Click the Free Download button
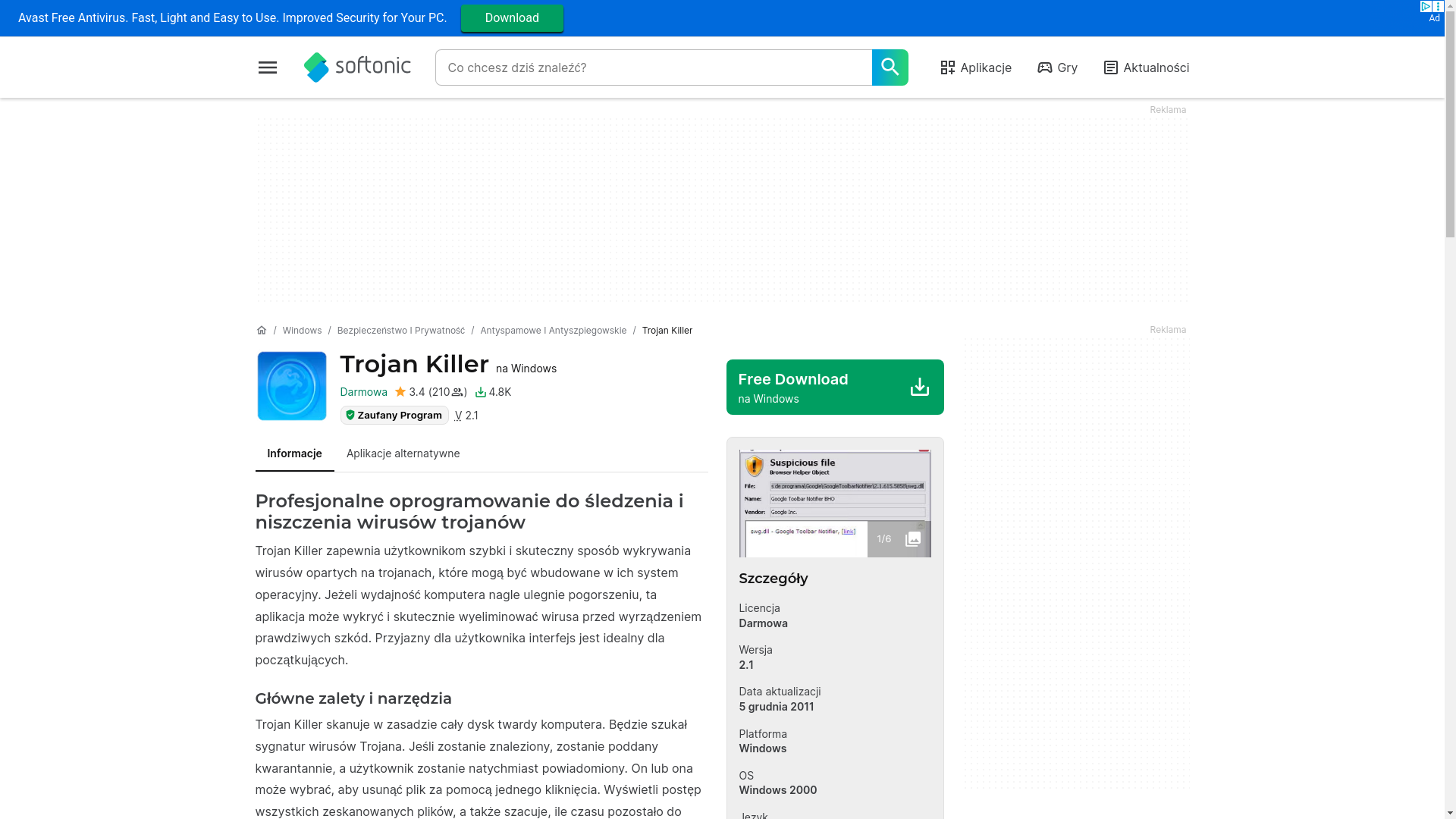 [835, 388]
